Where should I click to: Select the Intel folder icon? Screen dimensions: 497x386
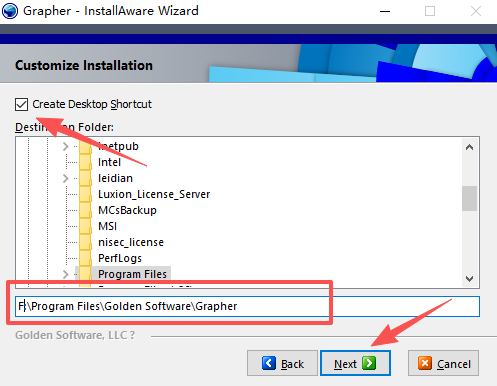(86, 162)
